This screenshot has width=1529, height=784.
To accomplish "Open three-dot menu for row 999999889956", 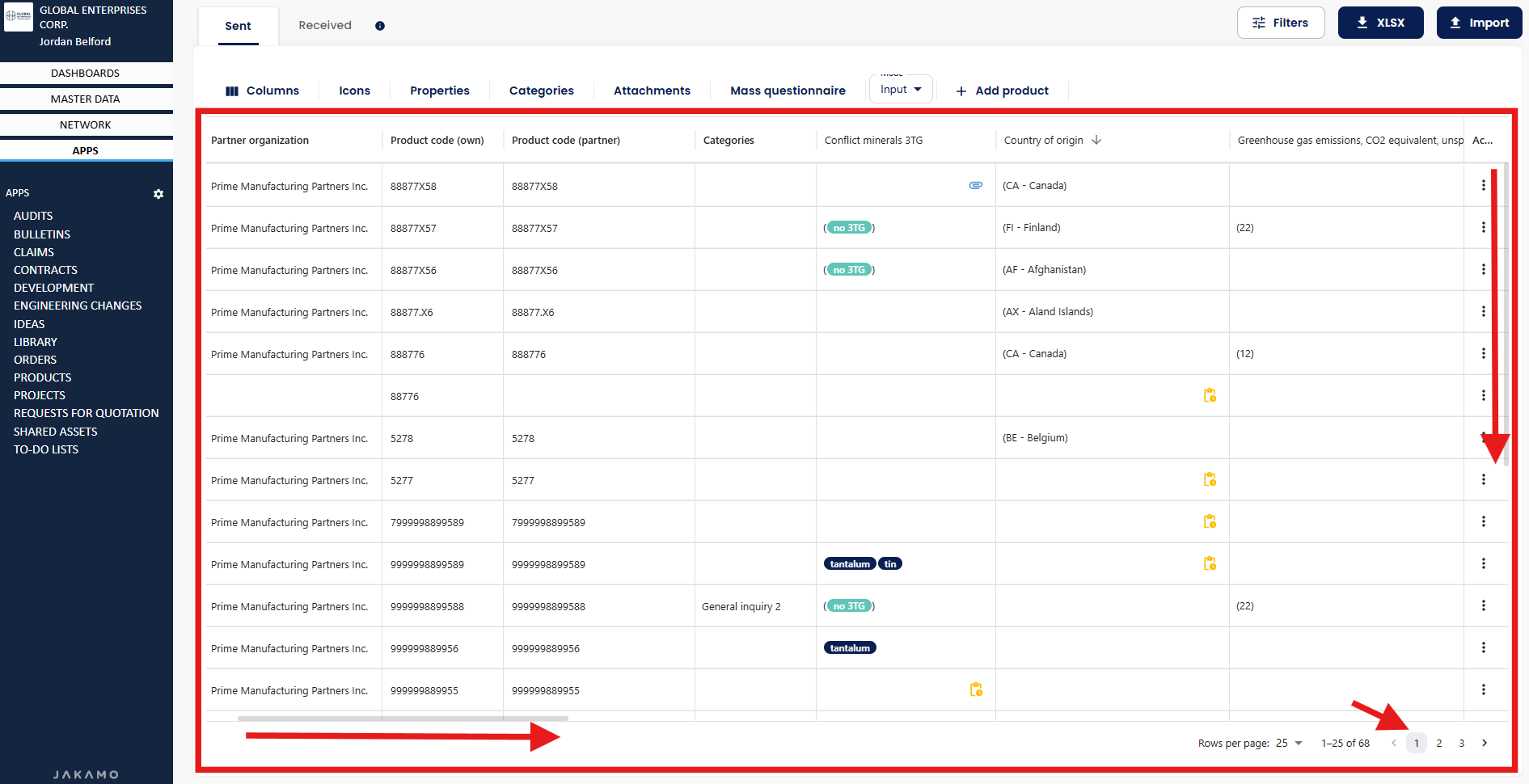I will [x=1483, y=647].
